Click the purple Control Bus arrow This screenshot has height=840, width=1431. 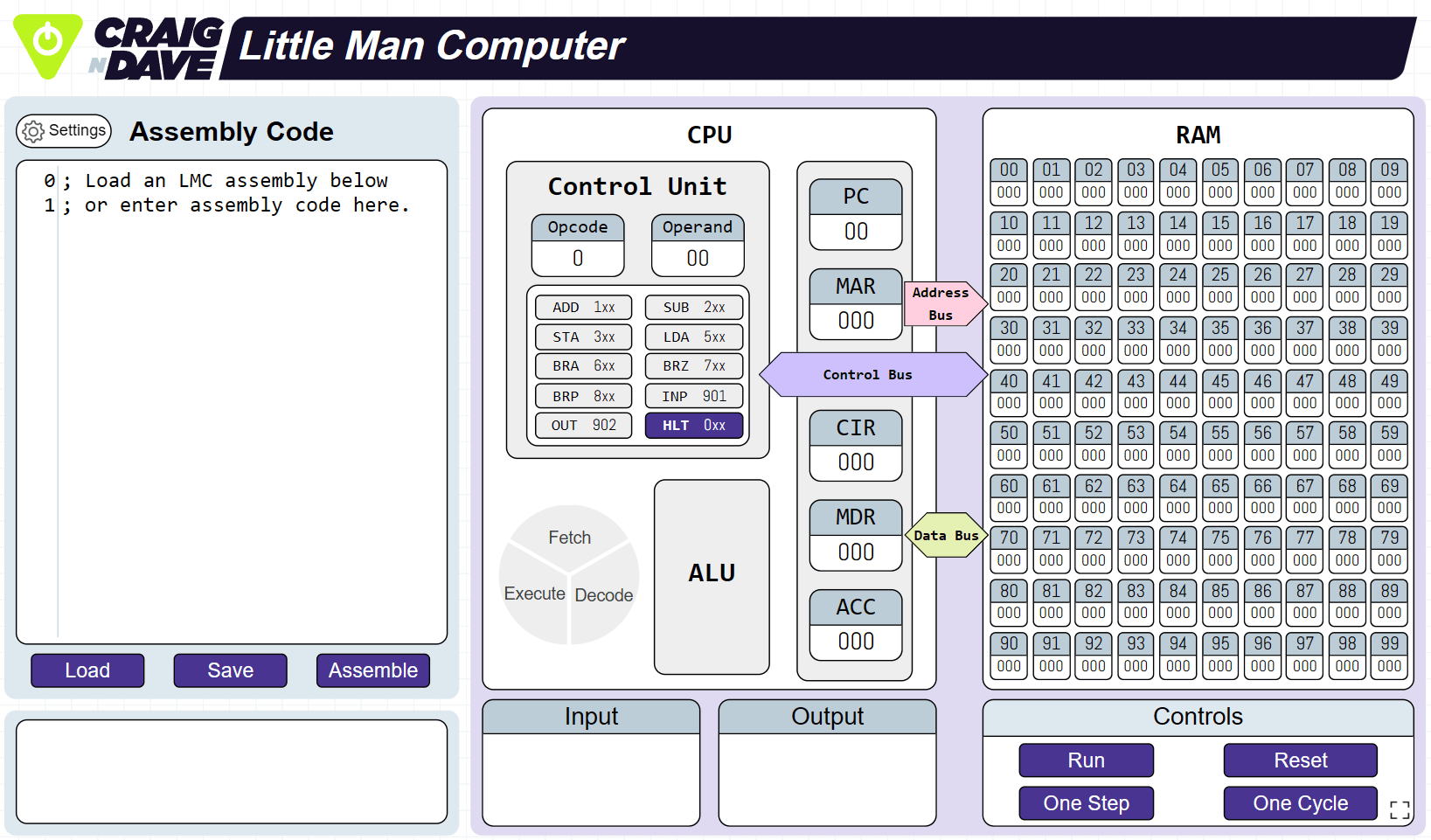(872, 375)
